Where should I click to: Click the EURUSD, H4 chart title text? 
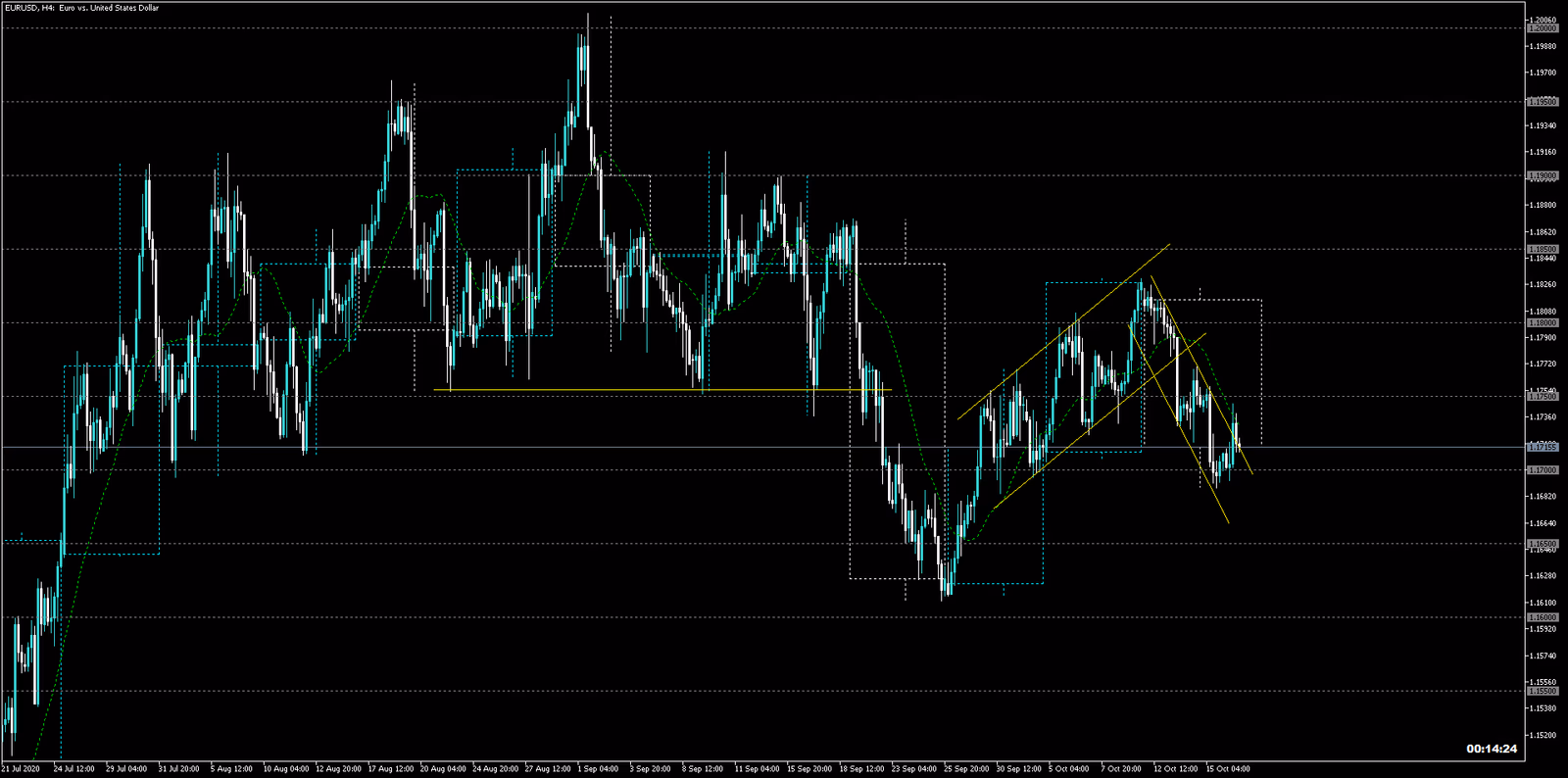(81, 8)
